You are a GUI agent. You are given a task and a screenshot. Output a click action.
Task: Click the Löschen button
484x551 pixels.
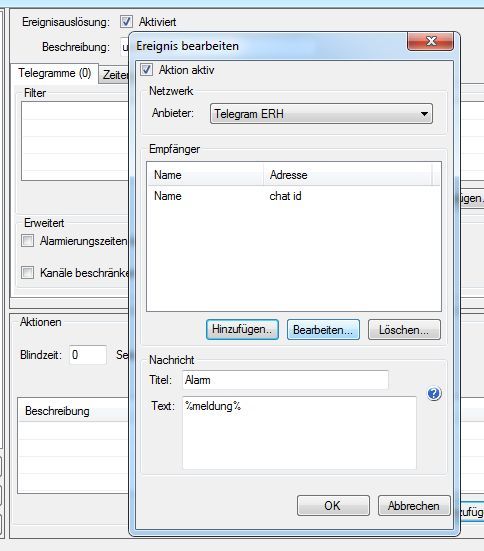click(404, 330)
